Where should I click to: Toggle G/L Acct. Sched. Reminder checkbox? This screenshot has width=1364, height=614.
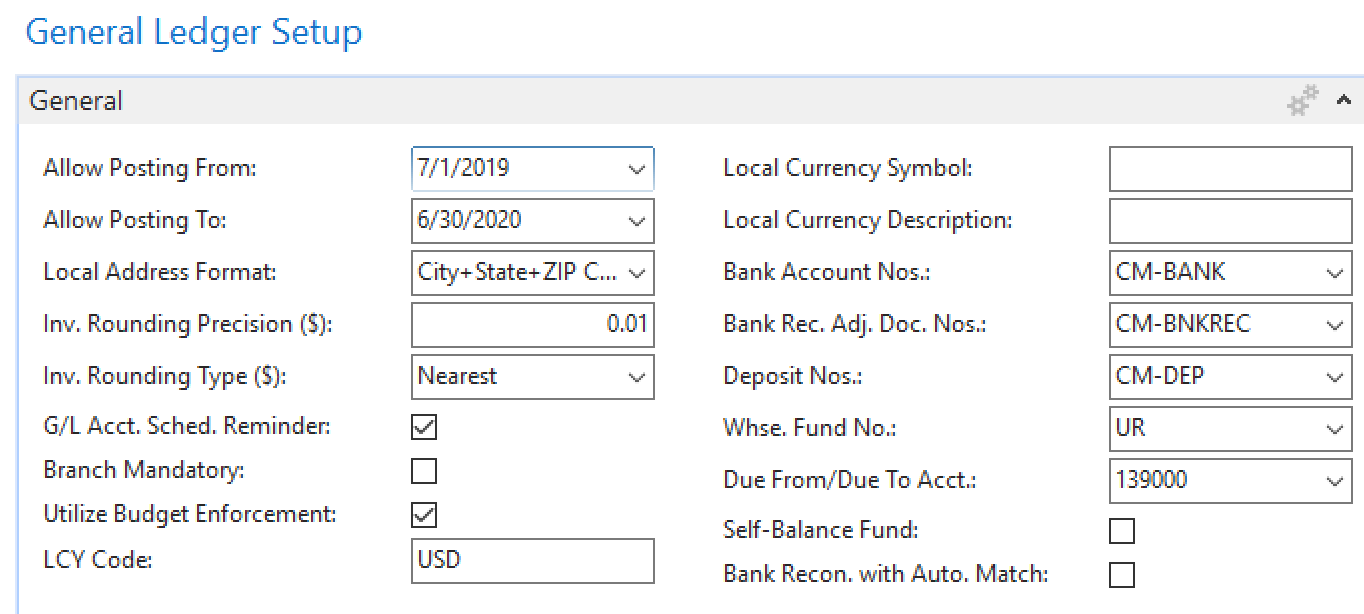[x=424, y=427]
